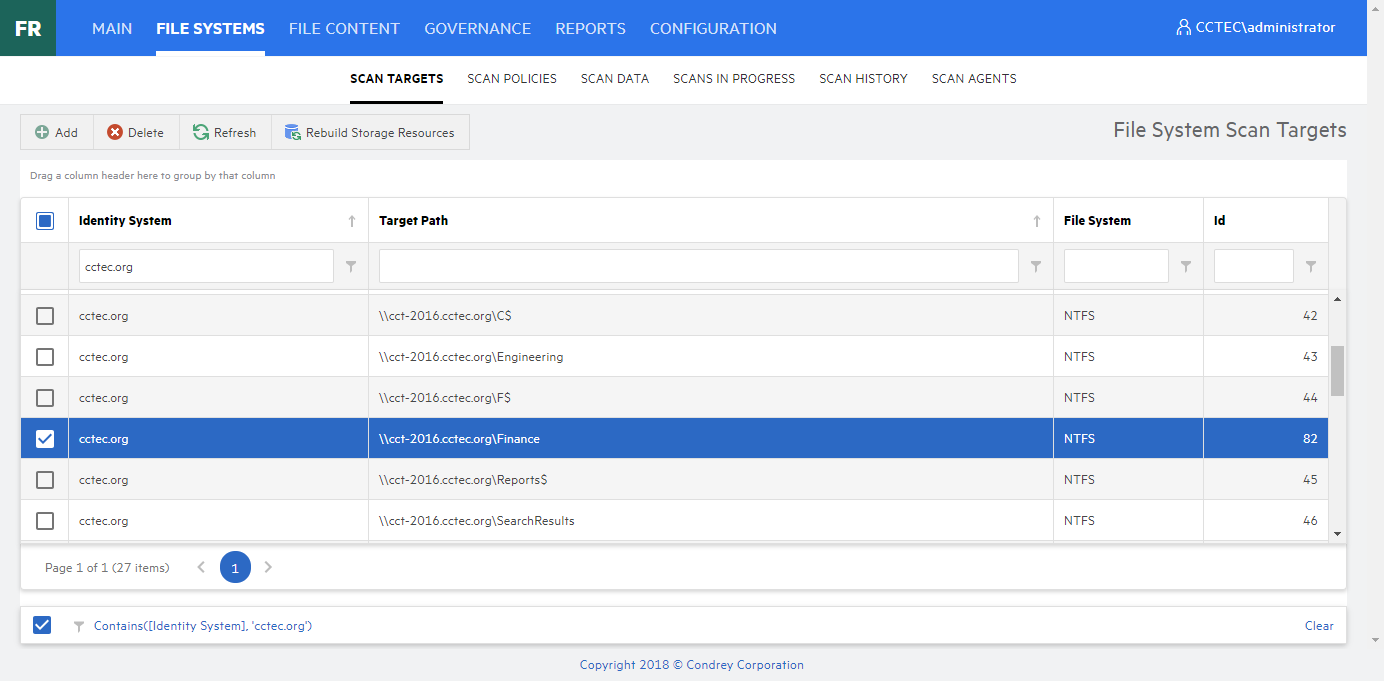Switch to the Scan Policies tab
Screen dimensions: 1384x681
(512, 78)
